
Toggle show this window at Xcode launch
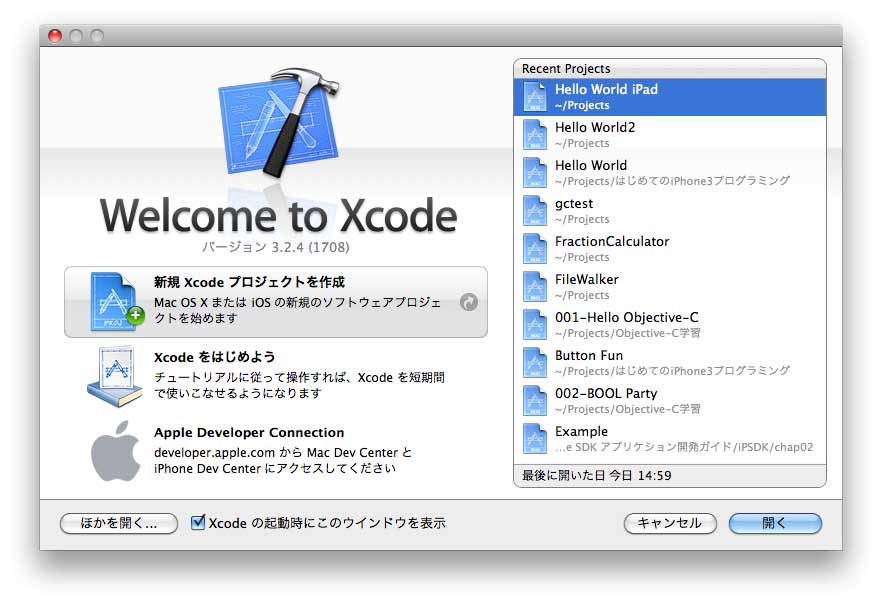[198, 522]
